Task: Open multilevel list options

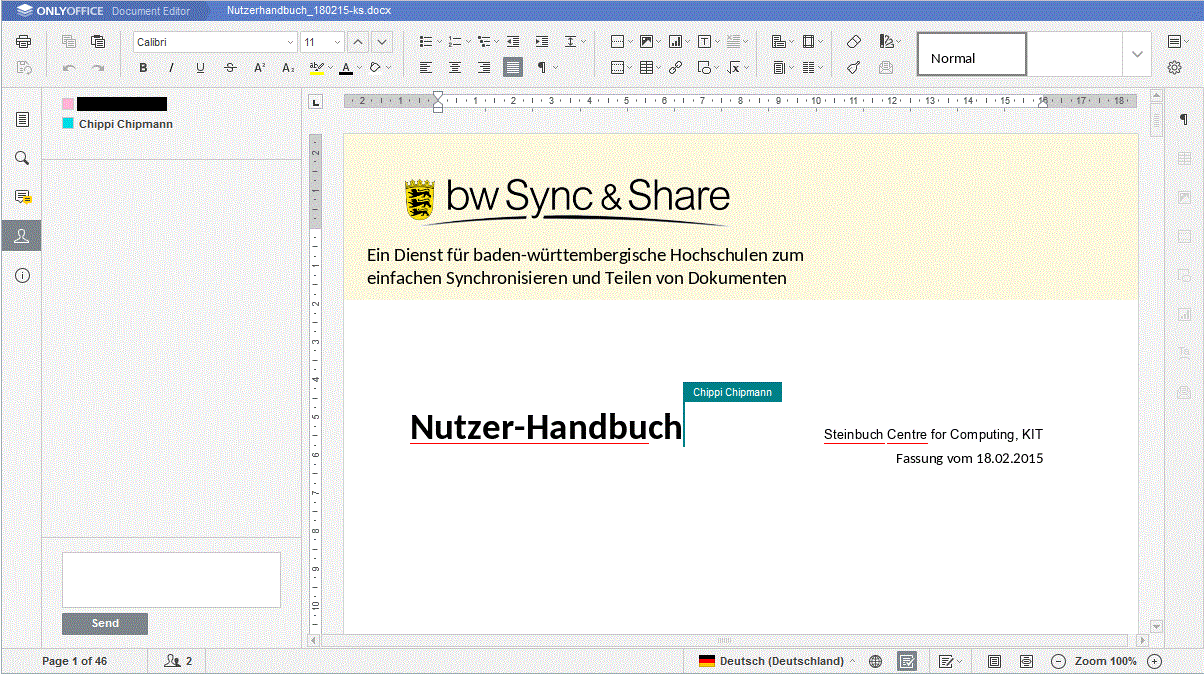Action: (489, 41)
